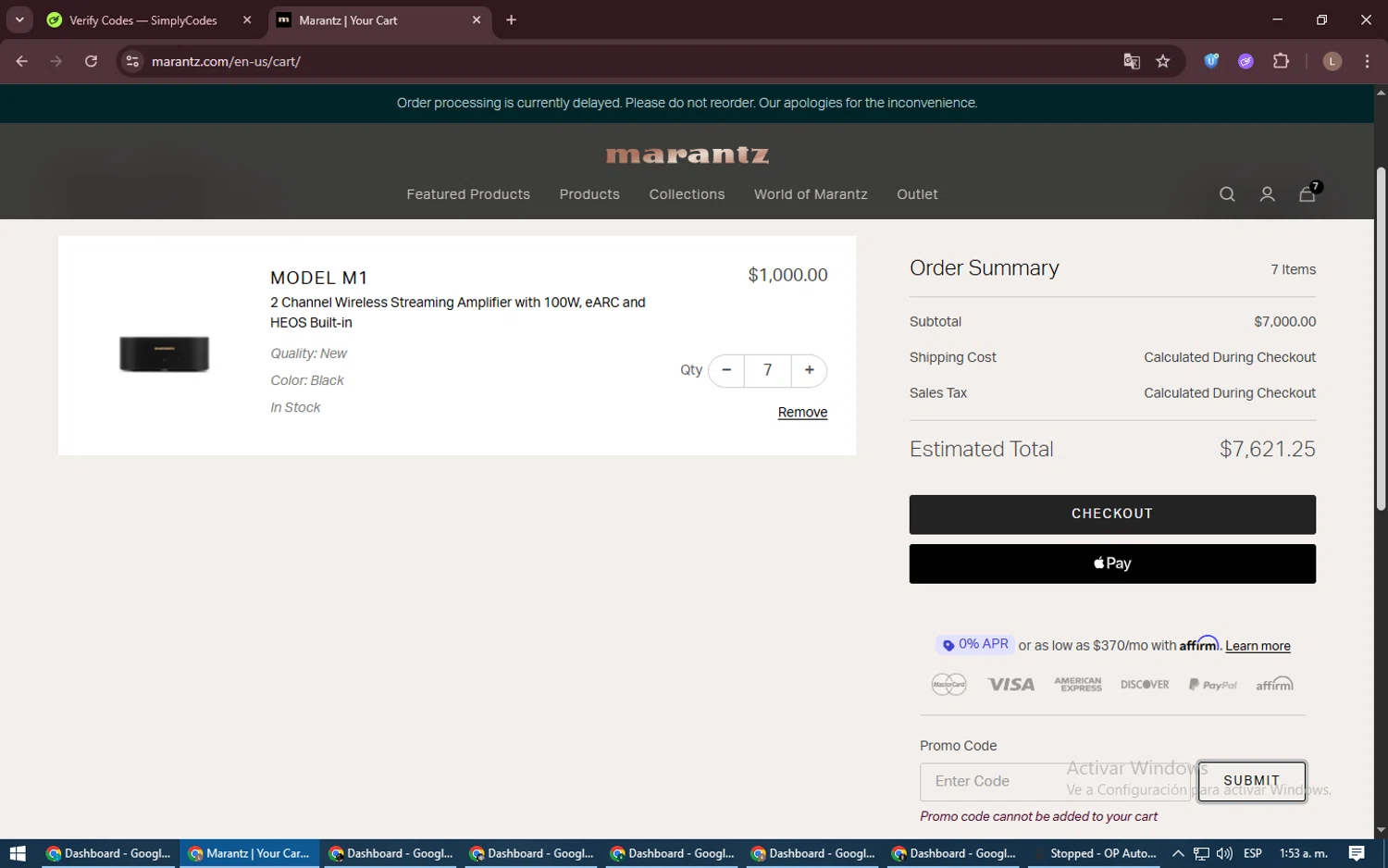Bookmark this page with the star
The height and width of the screenshot is (868, 1388).
(x=1163, y=62)
